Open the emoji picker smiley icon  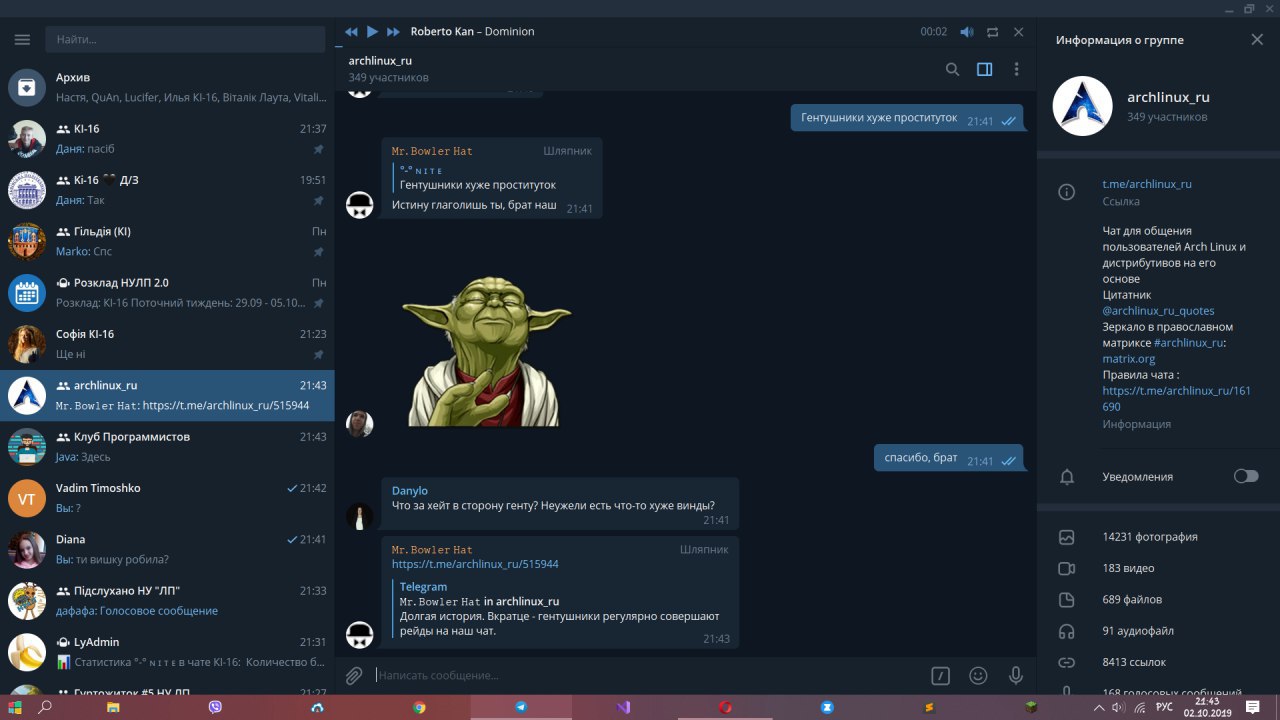[978, 676]
